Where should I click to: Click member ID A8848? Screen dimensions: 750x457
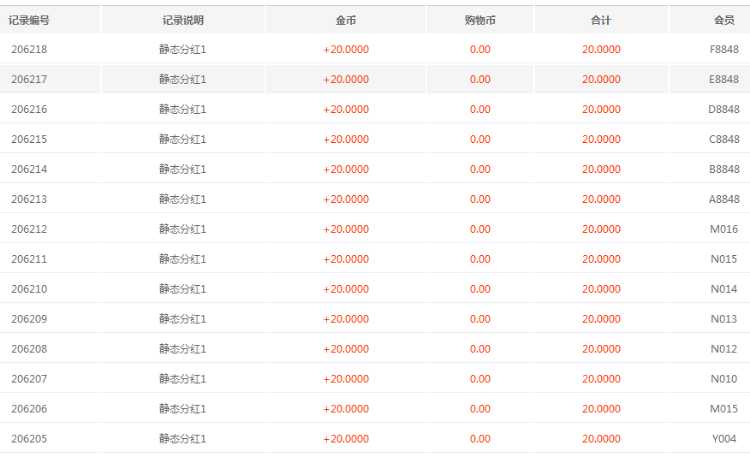[724, 199]
